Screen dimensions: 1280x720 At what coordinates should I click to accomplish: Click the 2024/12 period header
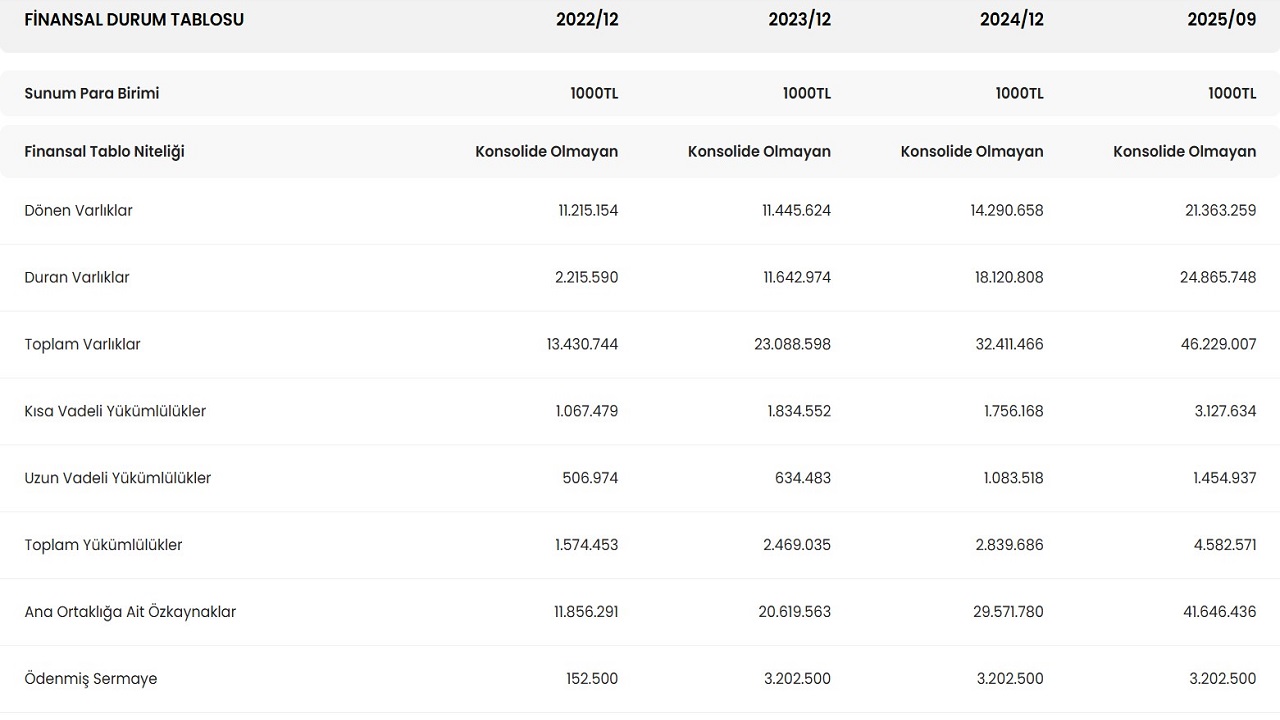(1012, 20)
